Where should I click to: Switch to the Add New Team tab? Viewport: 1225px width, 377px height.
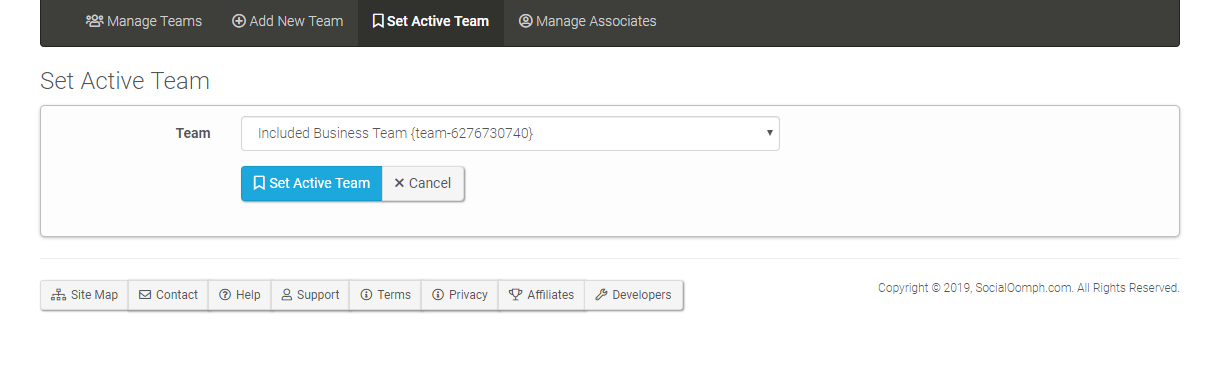[287, 21]
